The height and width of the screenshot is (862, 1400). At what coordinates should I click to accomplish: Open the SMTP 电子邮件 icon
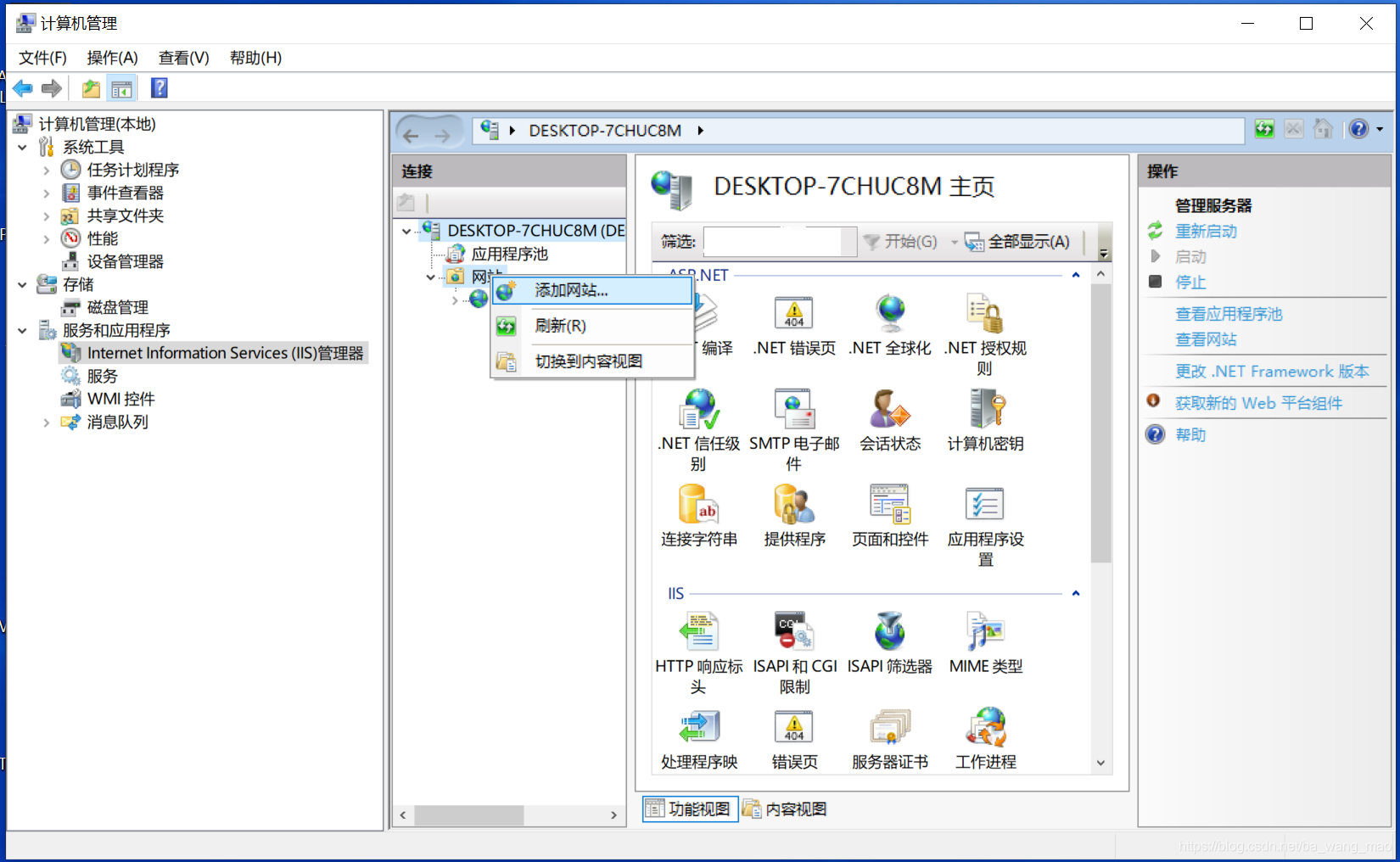[794, 409]
